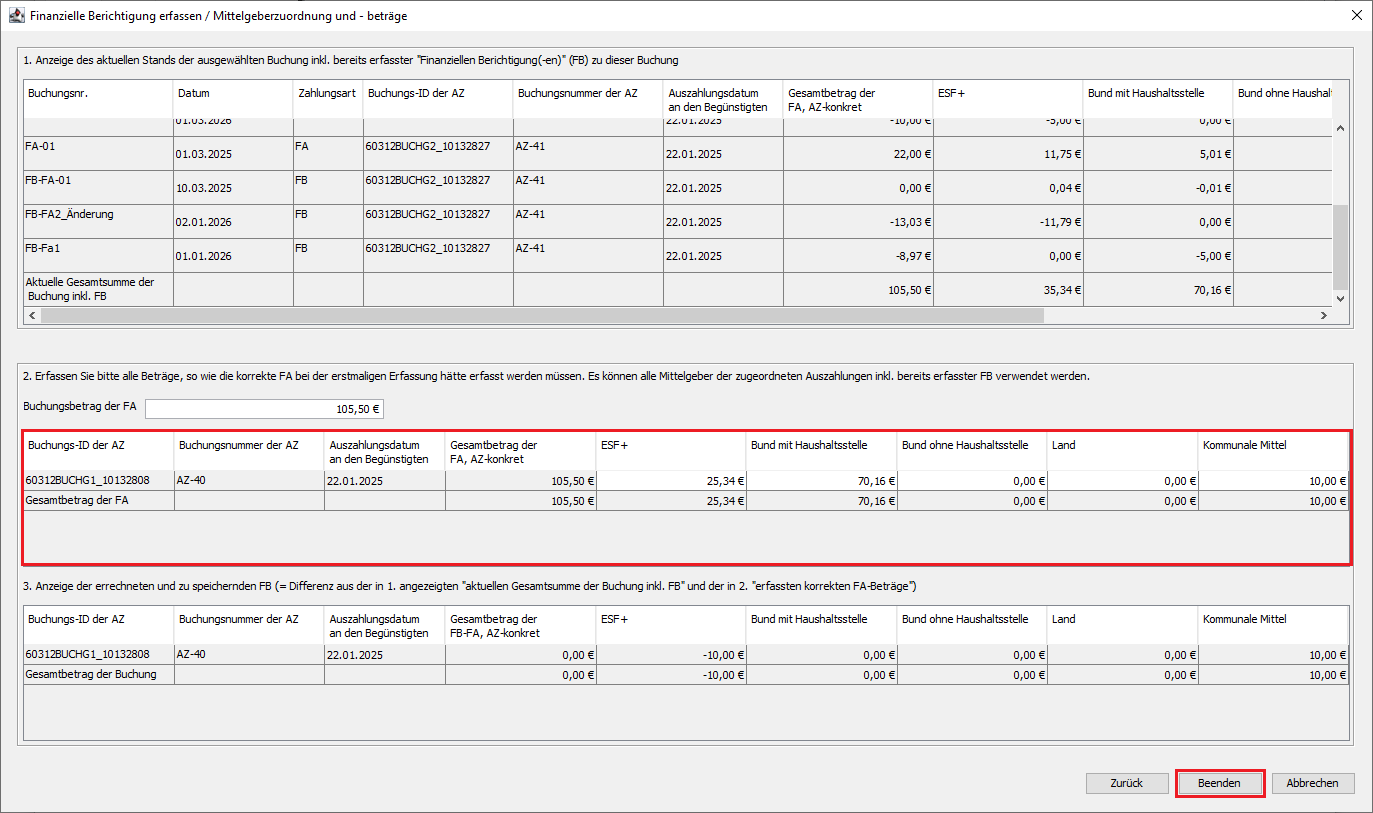Click the Datum column header in the top table
The image size is (1373, 813).
pyautogui.click(x=232, y=93)
